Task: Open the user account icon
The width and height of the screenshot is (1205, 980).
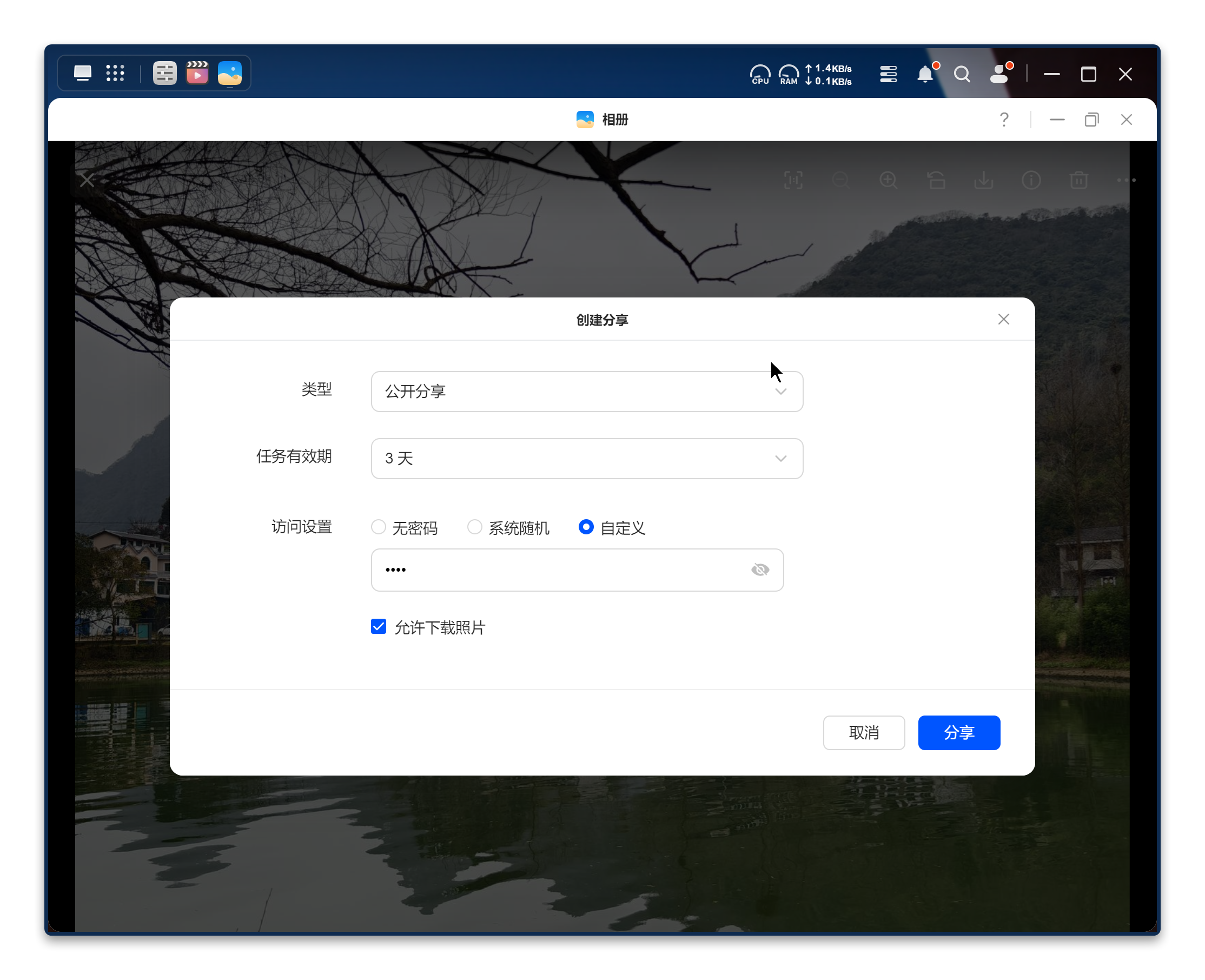Action: [999, 74]
